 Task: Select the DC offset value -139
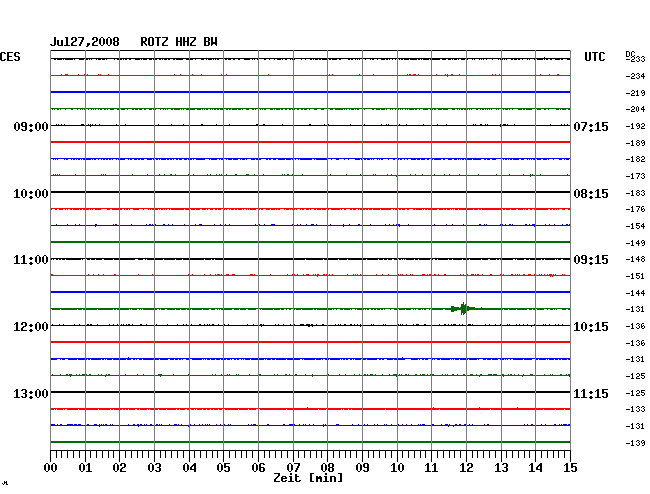635,443
